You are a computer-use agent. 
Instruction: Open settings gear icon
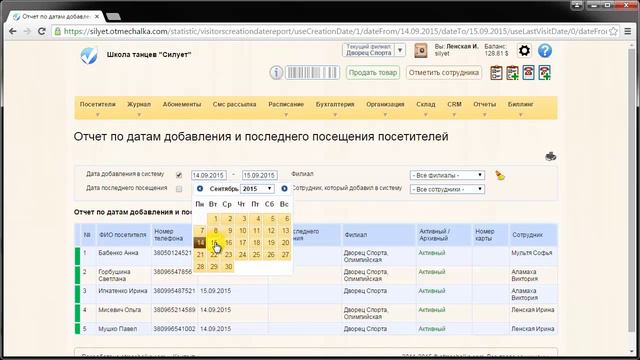[x=524, y=51]
